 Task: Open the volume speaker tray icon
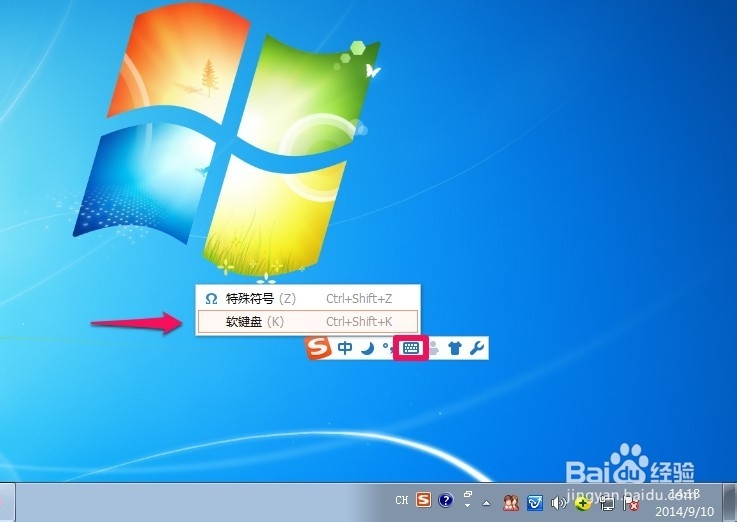pos(558,503)
